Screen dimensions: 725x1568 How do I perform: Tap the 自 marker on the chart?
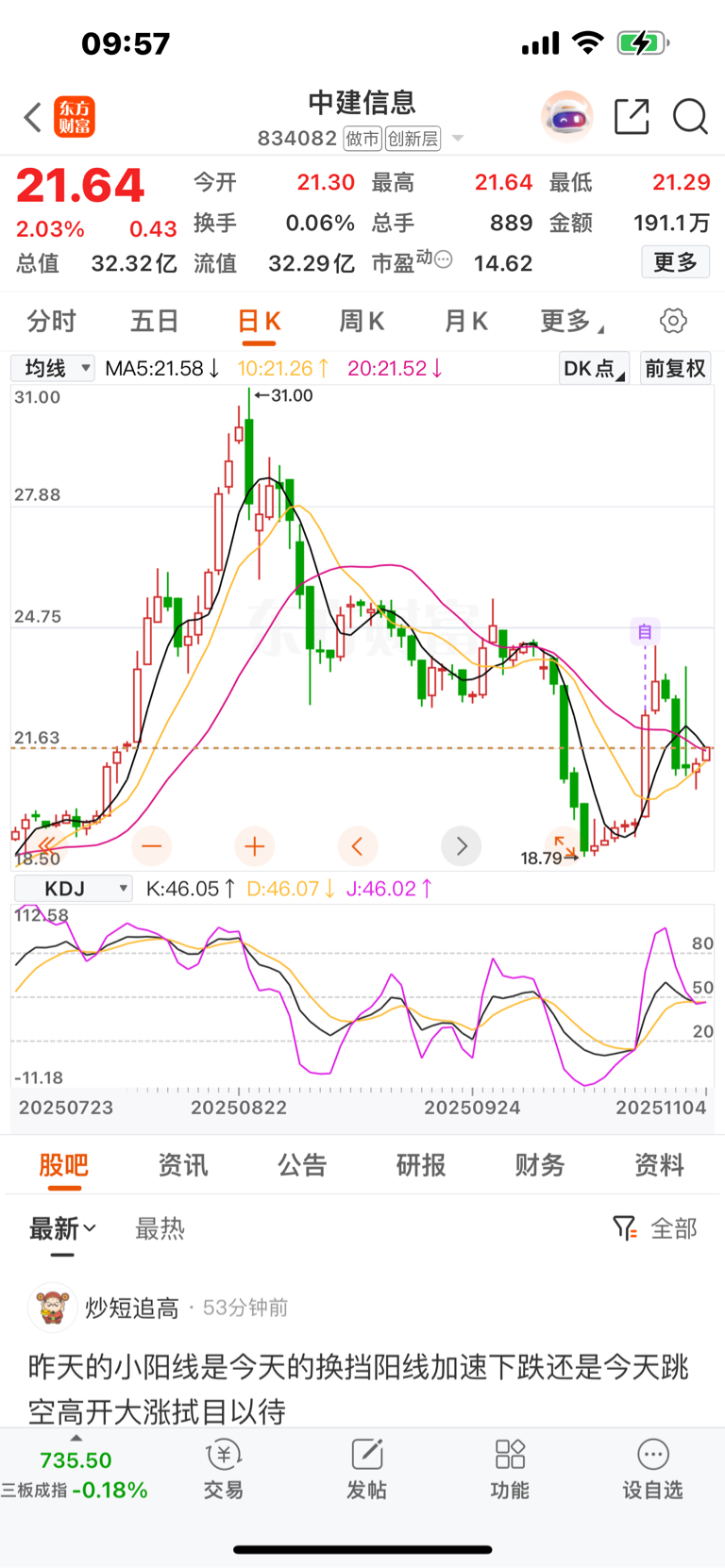point(645,631)
